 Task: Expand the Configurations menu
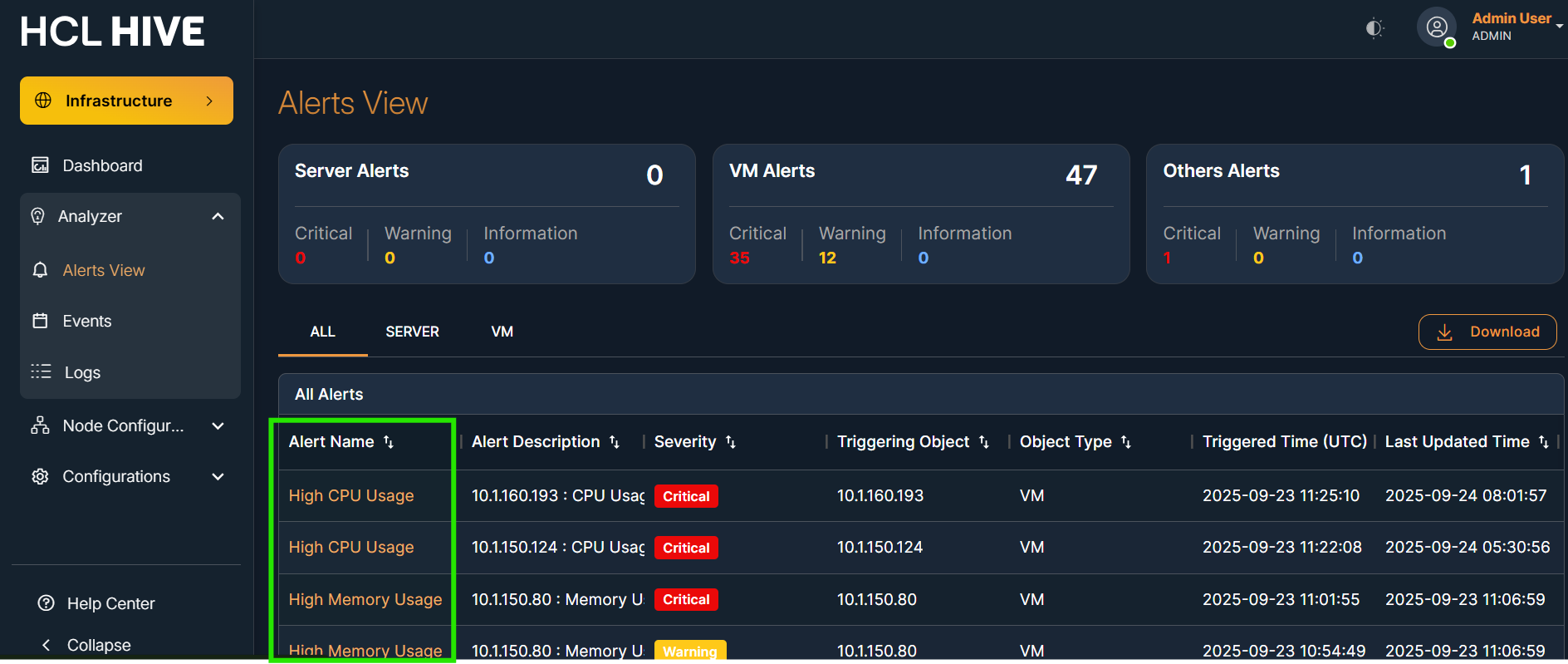coord(218,477)
